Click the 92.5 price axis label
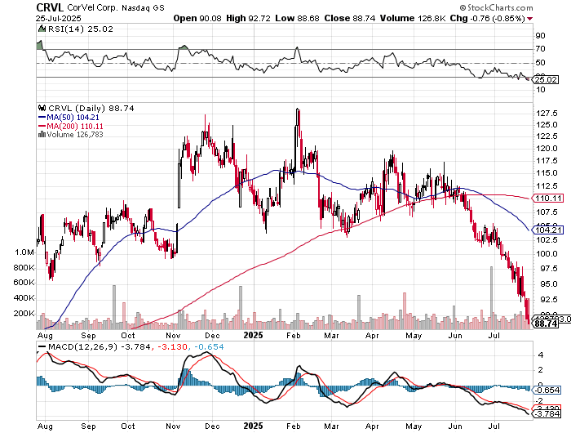 [x=547, y=299]
